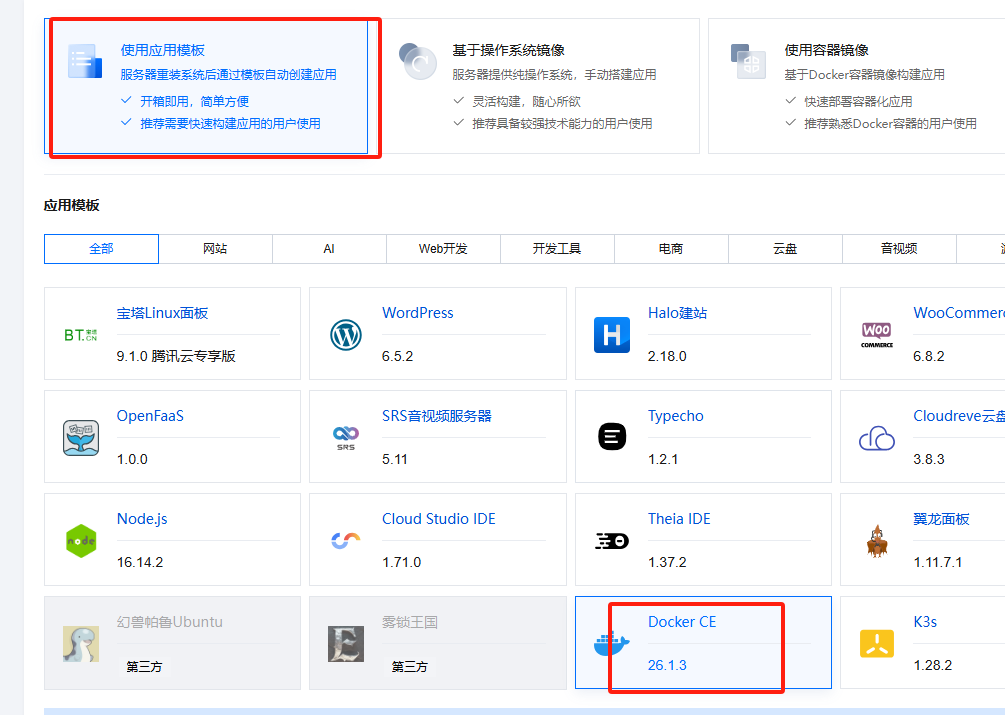Select the K3s template name
The width and height of the screenshot is (1005, 715).
click(x=925, y=622)
